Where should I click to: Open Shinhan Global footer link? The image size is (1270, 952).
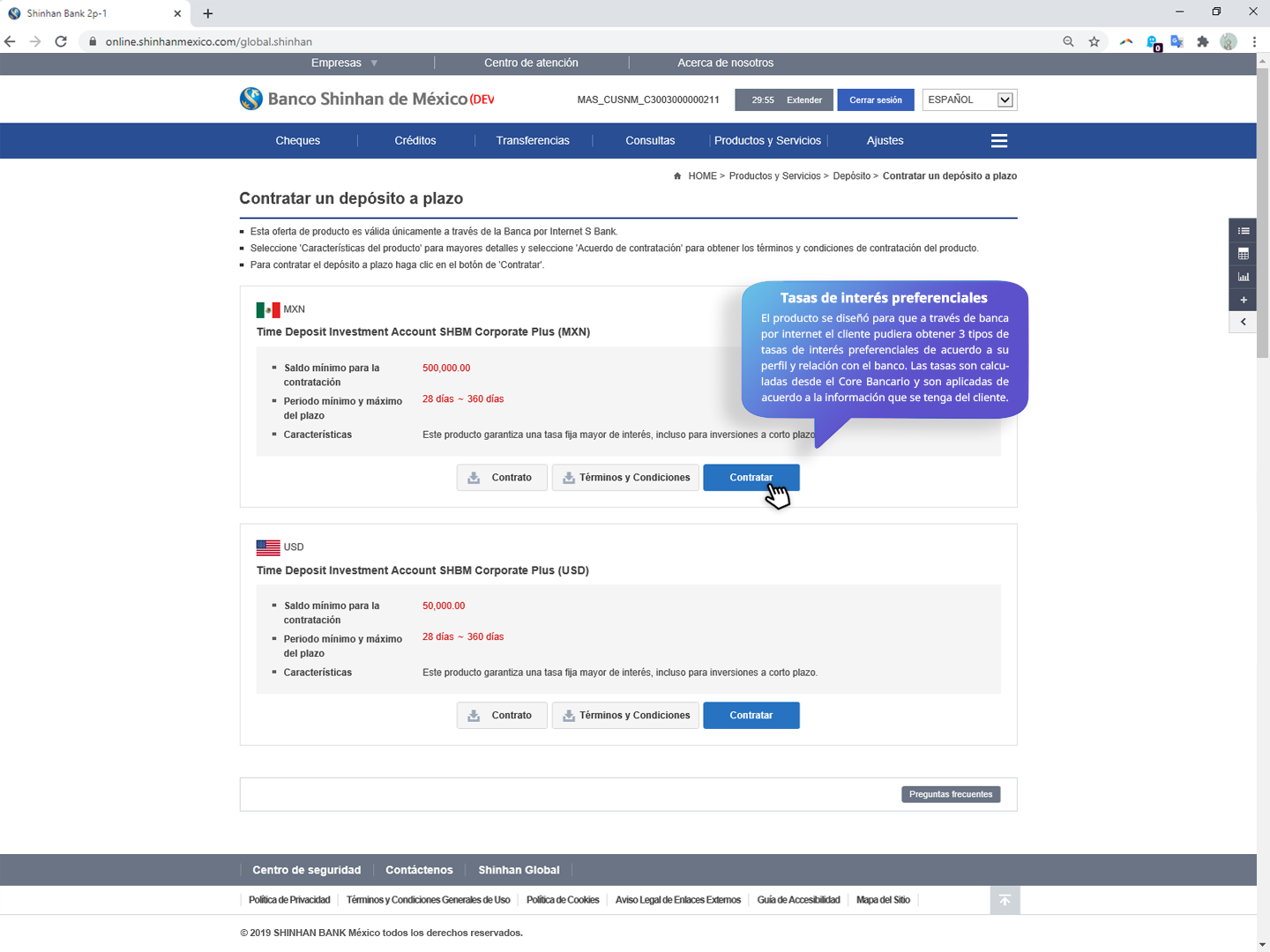click(519, 870)
